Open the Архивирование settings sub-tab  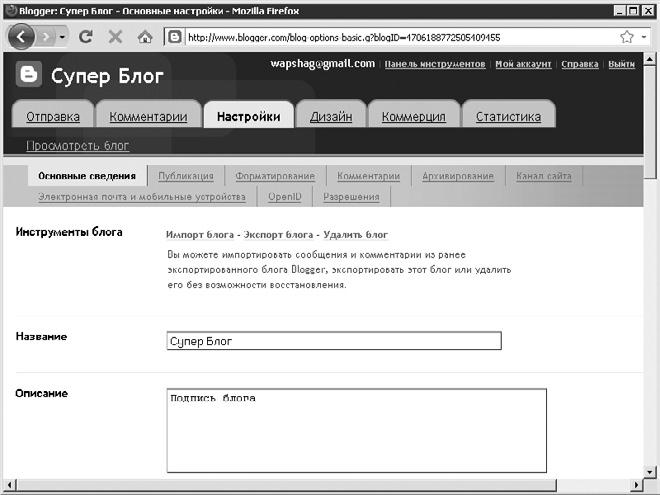click(458, 176)
